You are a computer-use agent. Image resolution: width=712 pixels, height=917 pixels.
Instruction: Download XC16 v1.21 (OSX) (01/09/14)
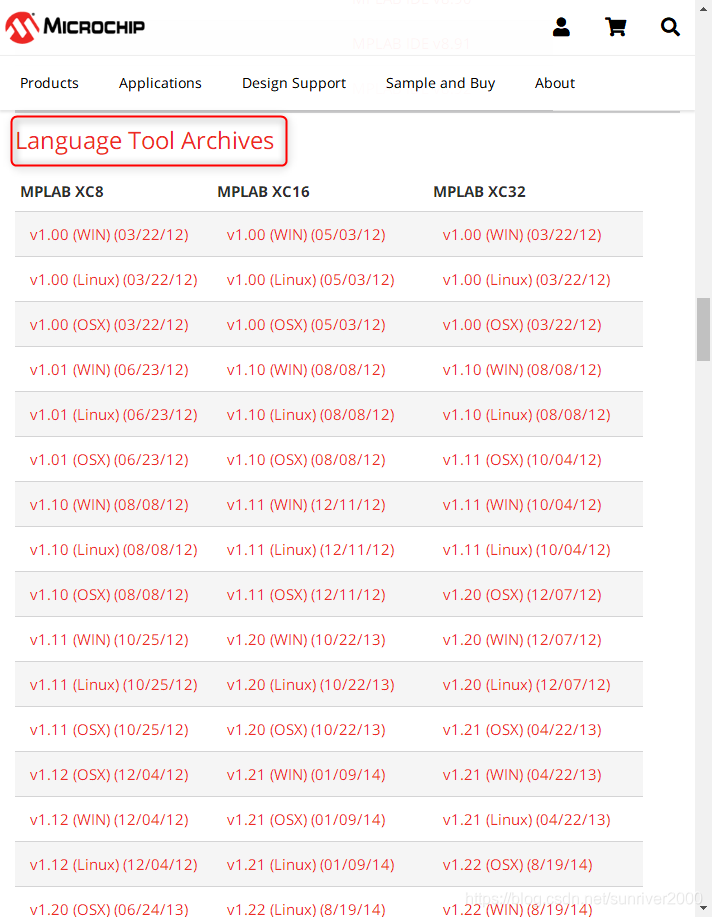click(306, 820)
